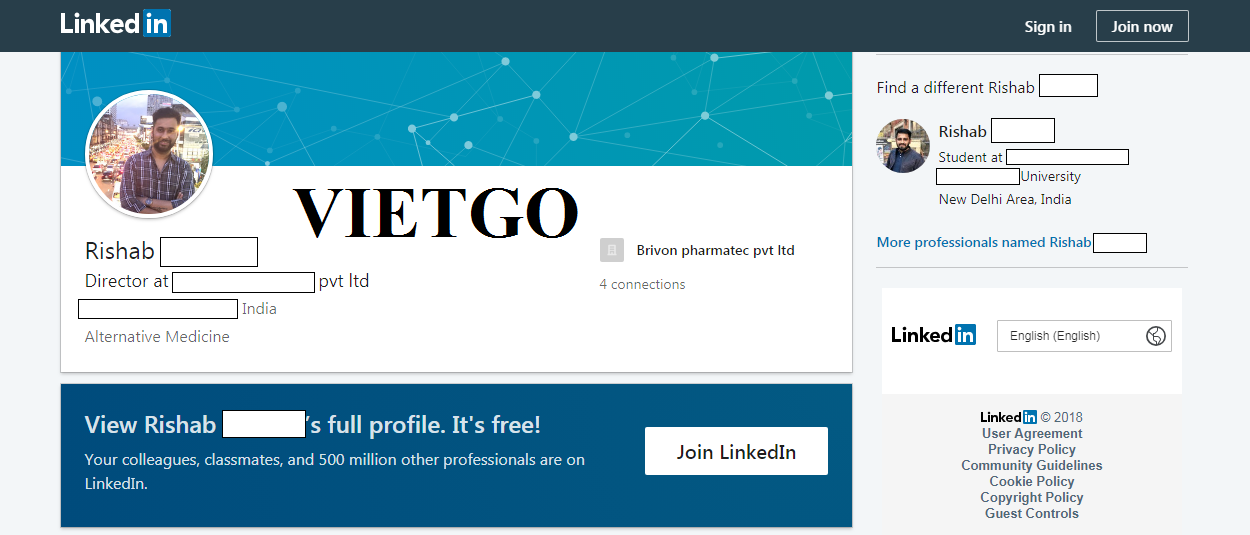Viewport: 1250px width, 535px height.
Task: Open the User Agreement link
Action: (x=1032, y=433)
